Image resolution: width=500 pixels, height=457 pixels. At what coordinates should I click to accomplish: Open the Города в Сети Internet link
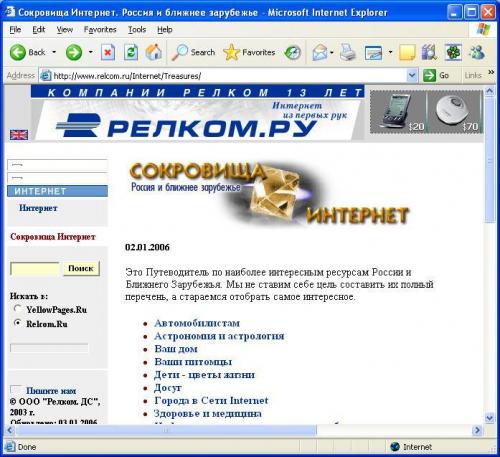(x=211, y=400)
